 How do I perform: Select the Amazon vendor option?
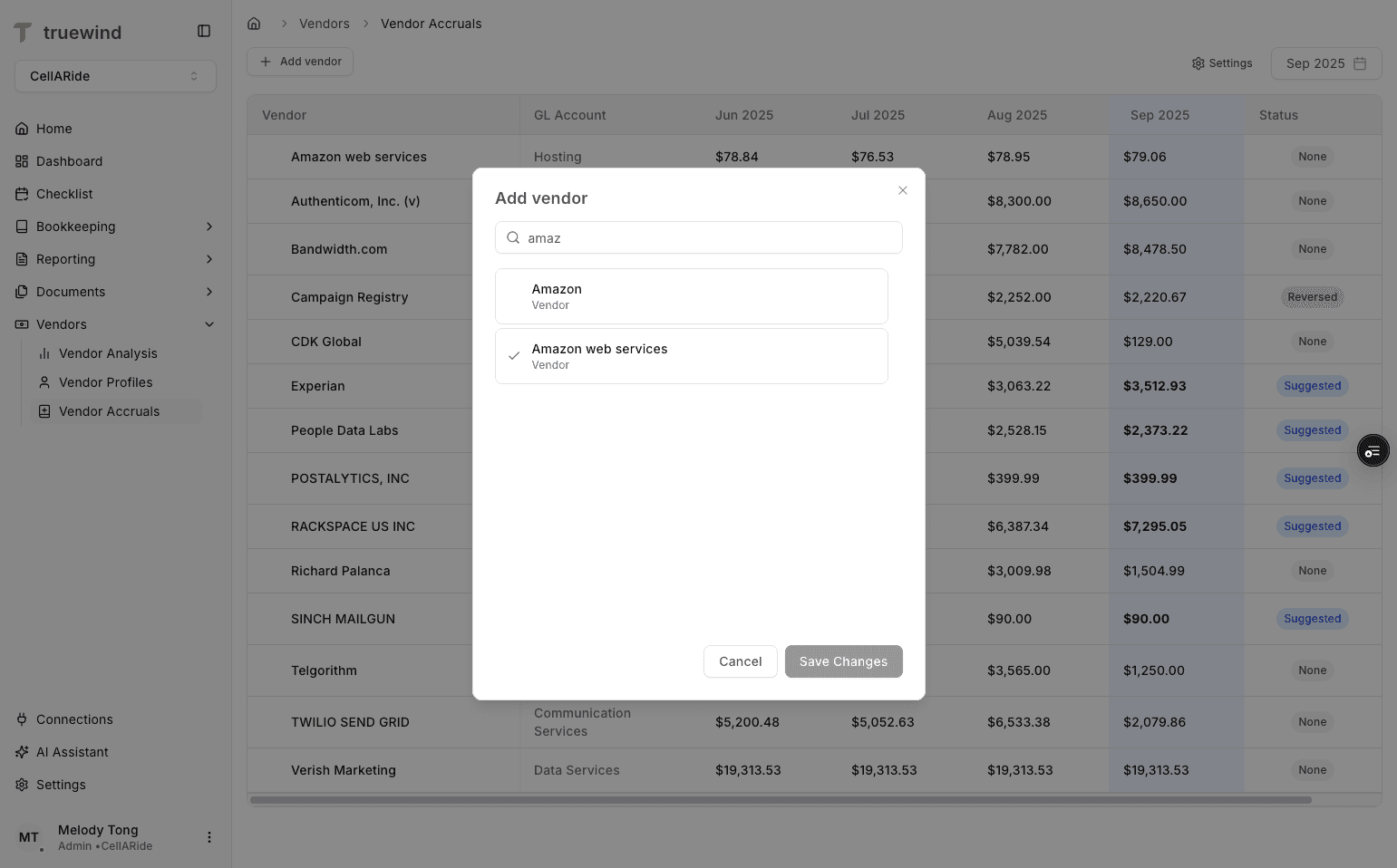tap(692, 296)
